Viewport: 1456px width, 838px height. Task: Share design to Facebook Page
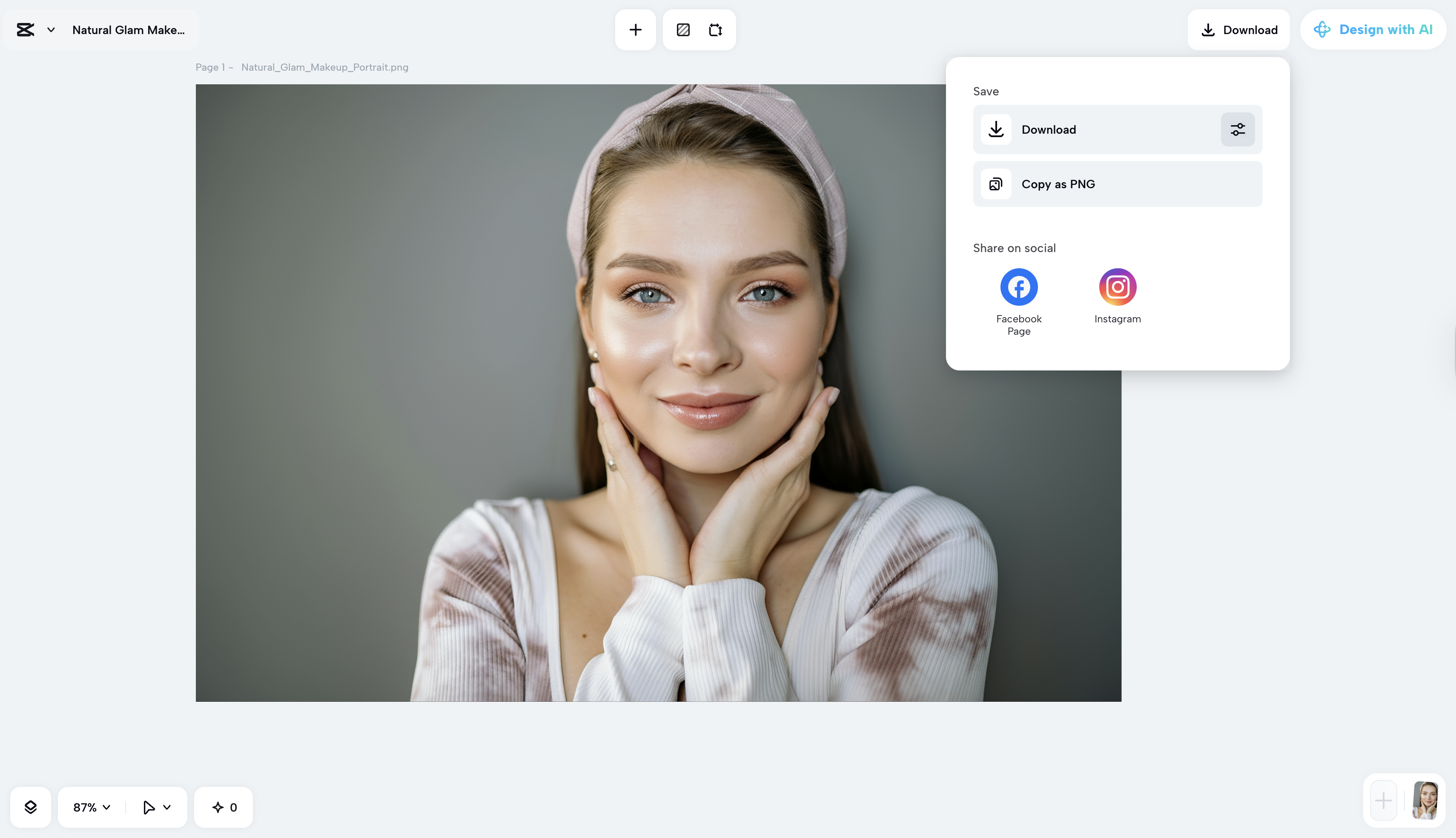tap(1018, 286)
